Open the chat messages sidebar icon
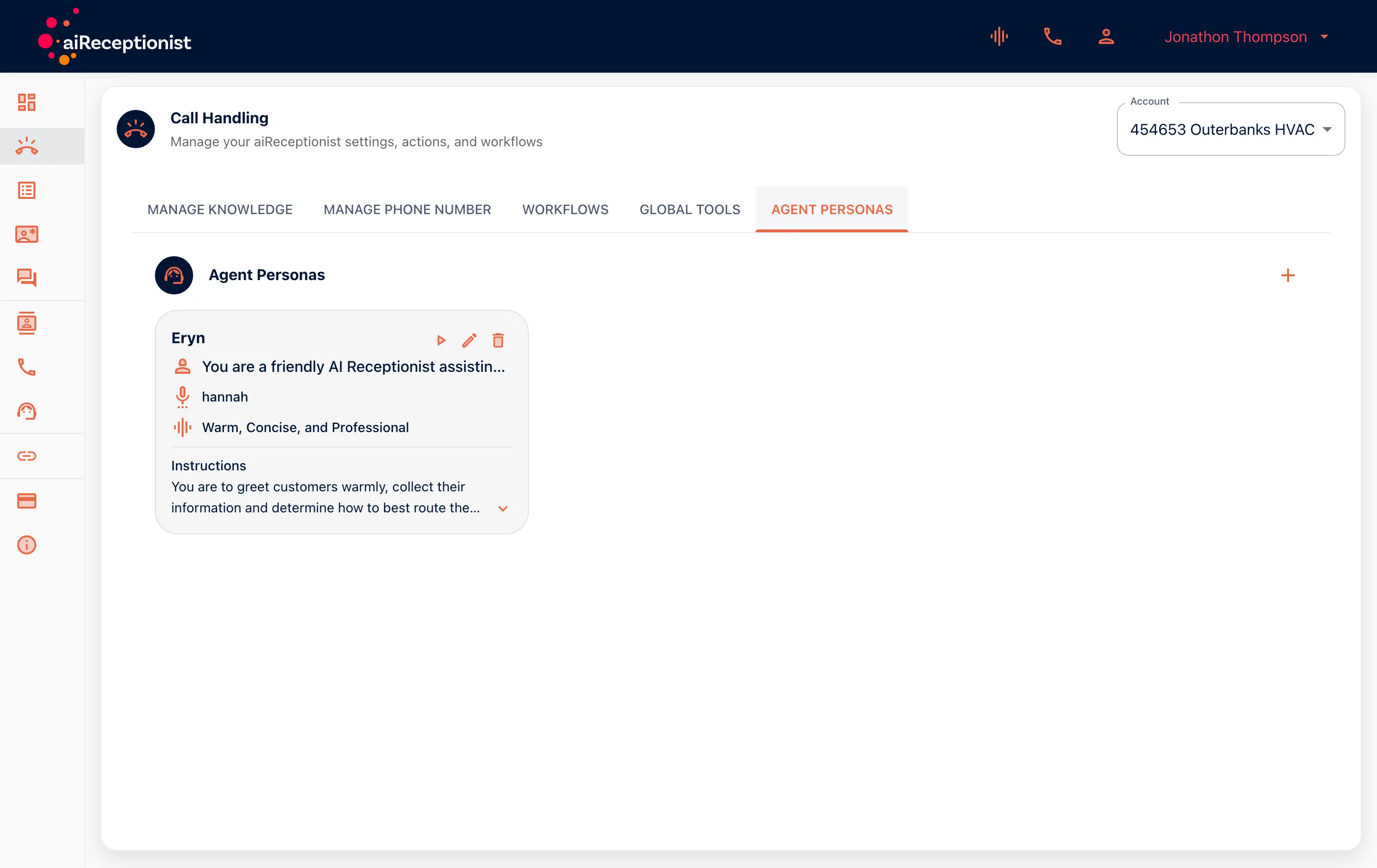Image resolution: width=1377 pixels, height=868 pixels. click(26, 278)
